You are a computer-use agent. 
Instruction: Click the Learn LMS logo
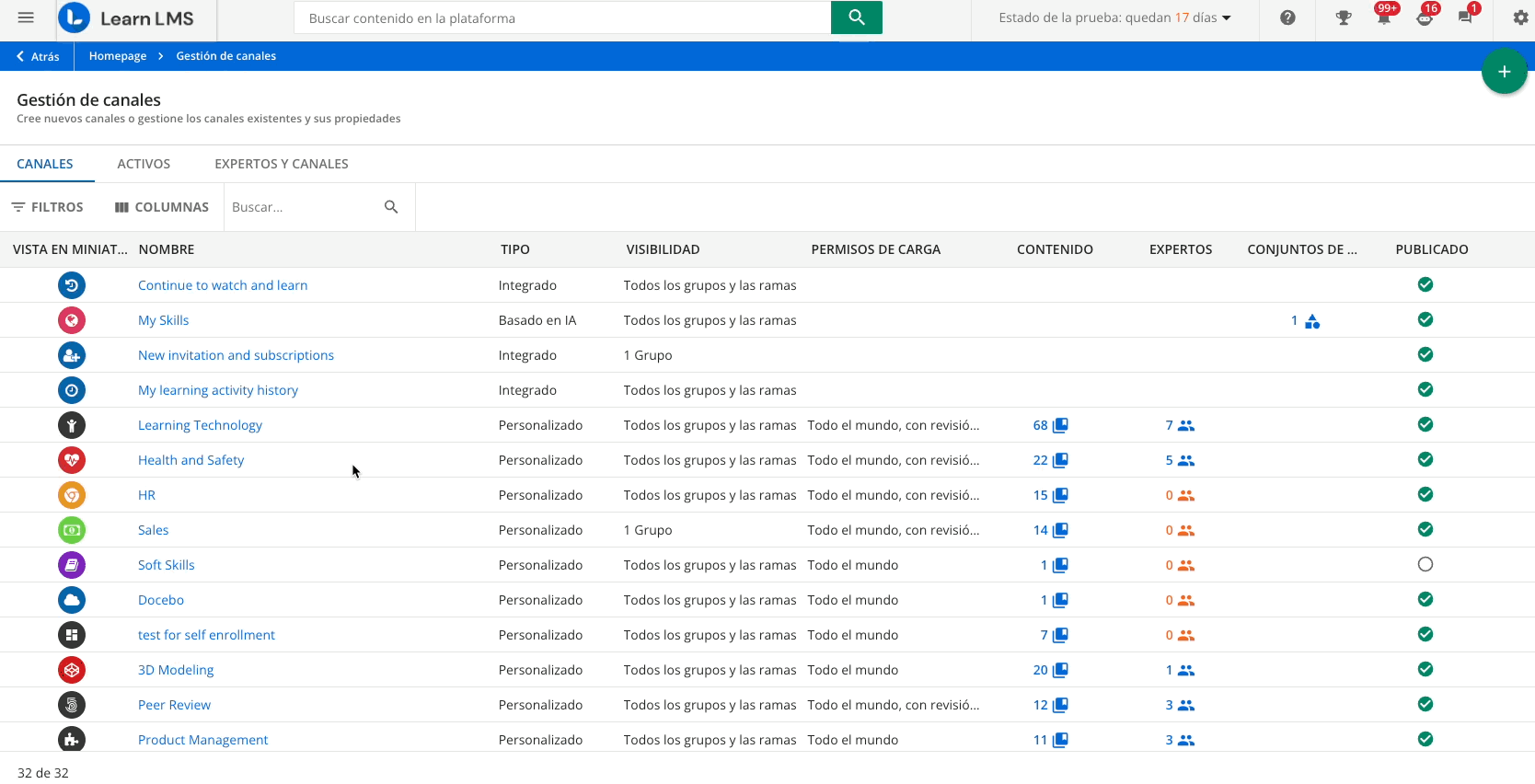(x=126, y=18)
